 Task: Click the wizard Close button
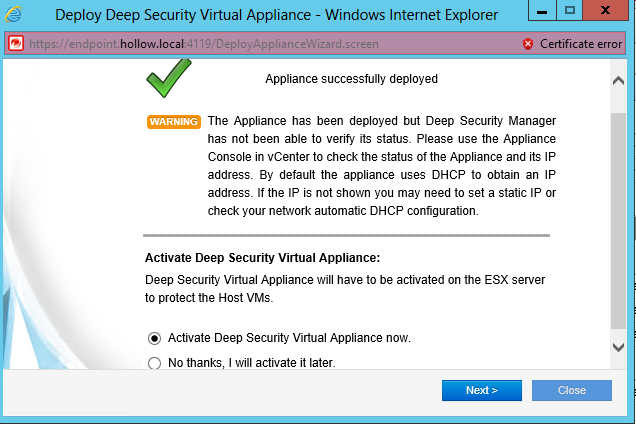571,390
